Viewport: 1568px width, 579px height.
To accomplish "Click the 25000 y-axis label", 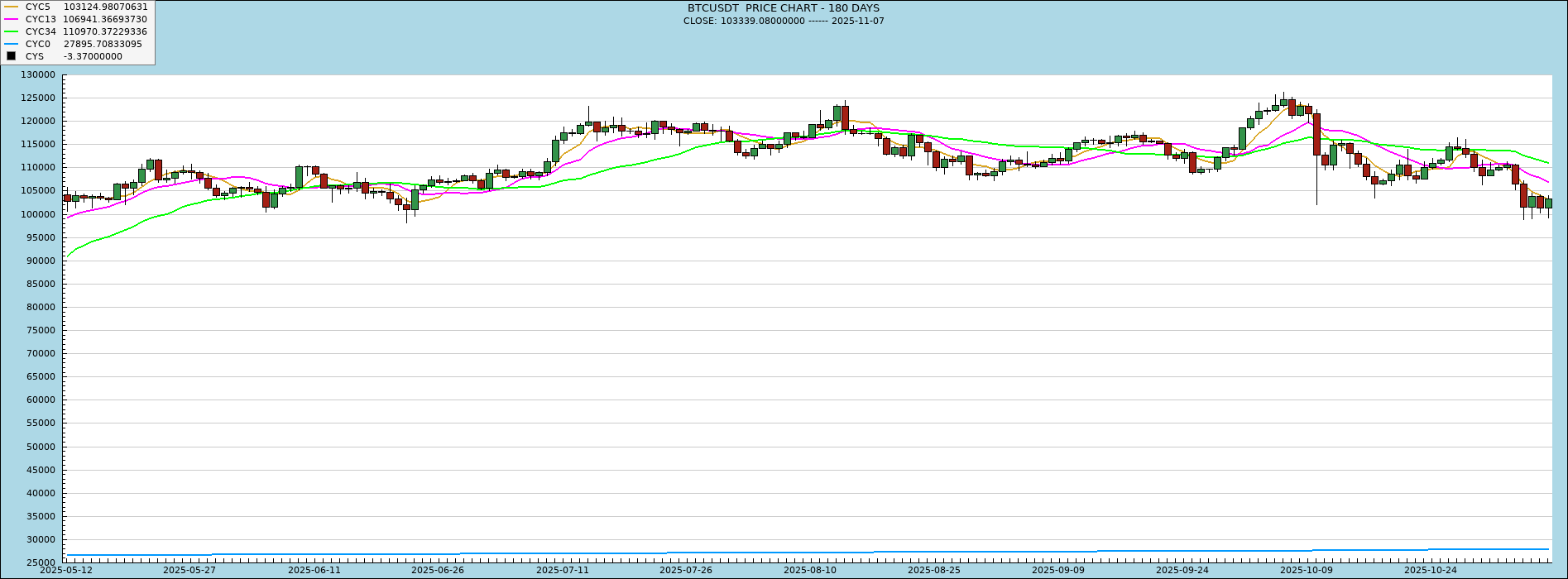I will coord(41,562).
